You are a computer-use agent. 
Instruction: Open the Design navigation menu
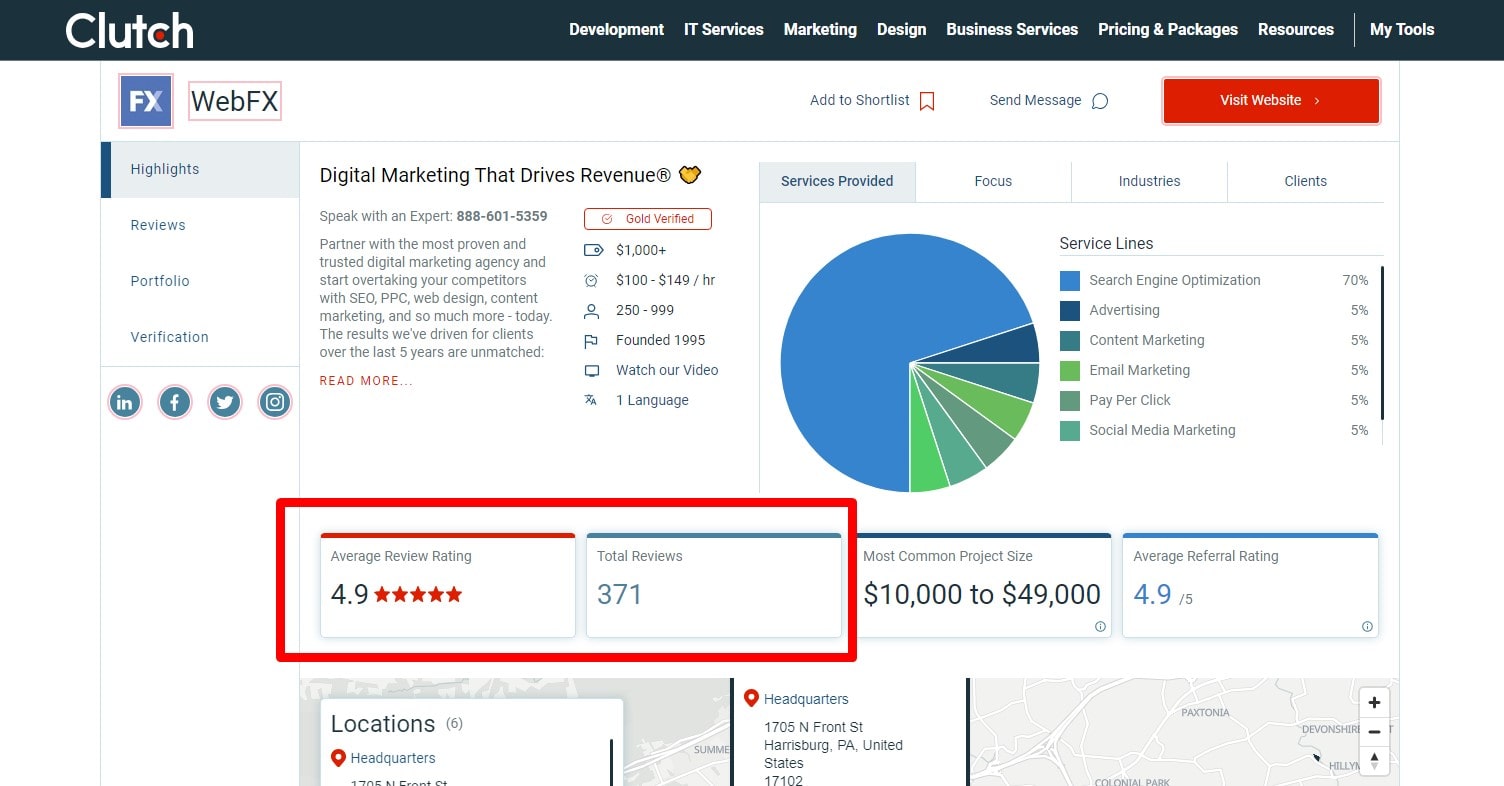(x=901, y=30)
